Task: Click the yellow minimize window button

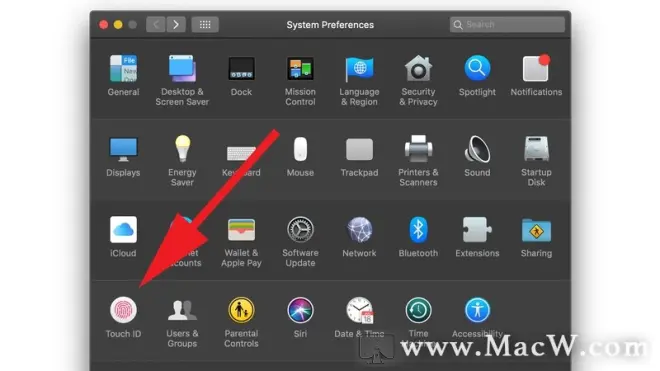Action: tap(118, 24)
